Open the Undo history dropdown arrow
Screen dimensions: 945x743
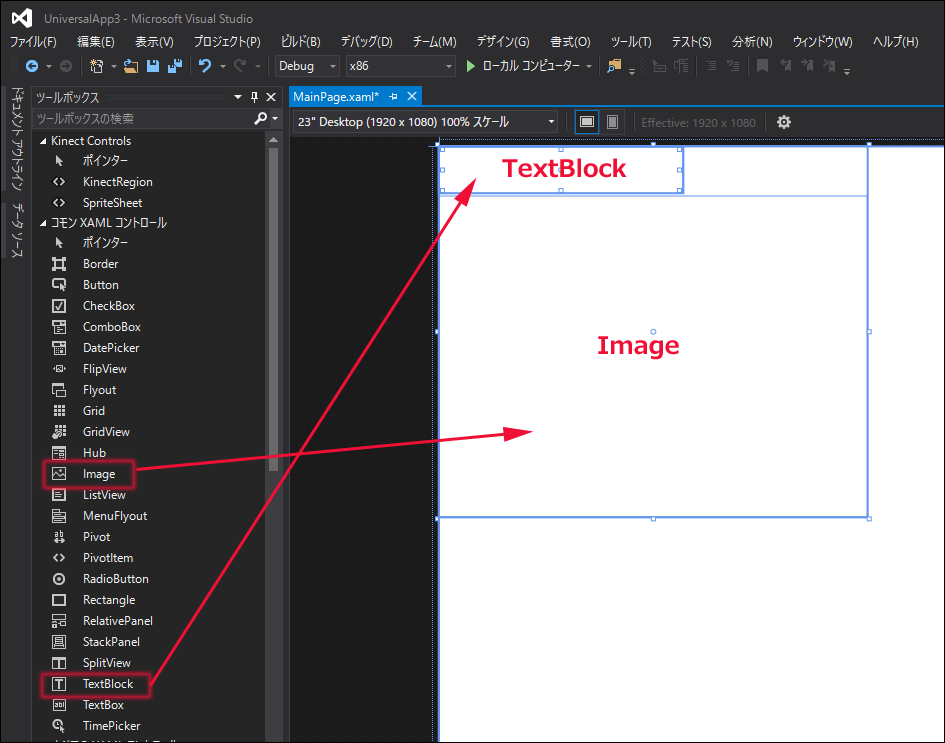pos(222,66)
